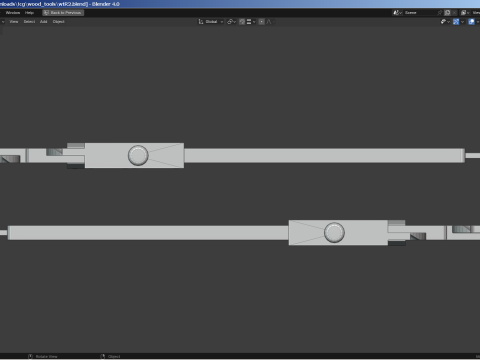Viewport: 480px width, 360px height.
Task: Open the Global transform orientation dropdown
Action: tap(211, 22)
